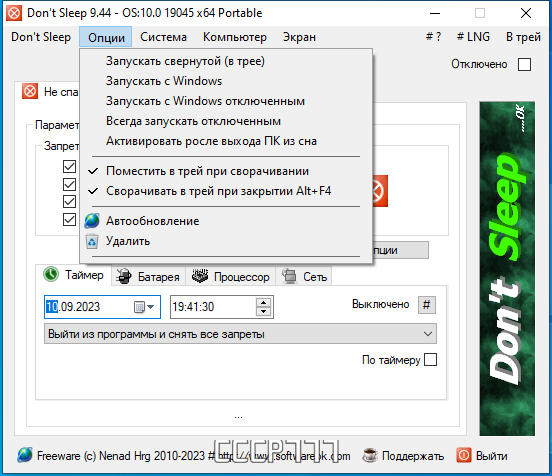
Task: Uncheck Поместить в трей при сворачивании
Action: pos(226,171)
